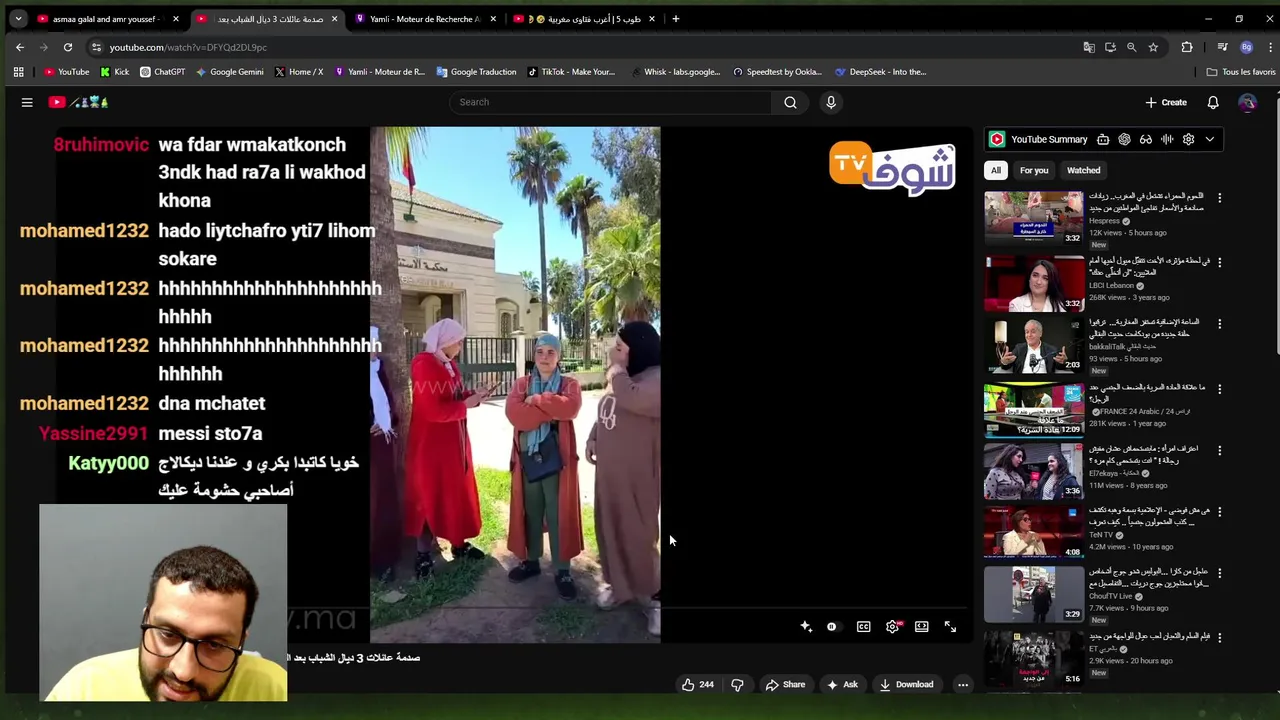Click inside the YouTube search field
The image size is (1280, 720).
610,102
